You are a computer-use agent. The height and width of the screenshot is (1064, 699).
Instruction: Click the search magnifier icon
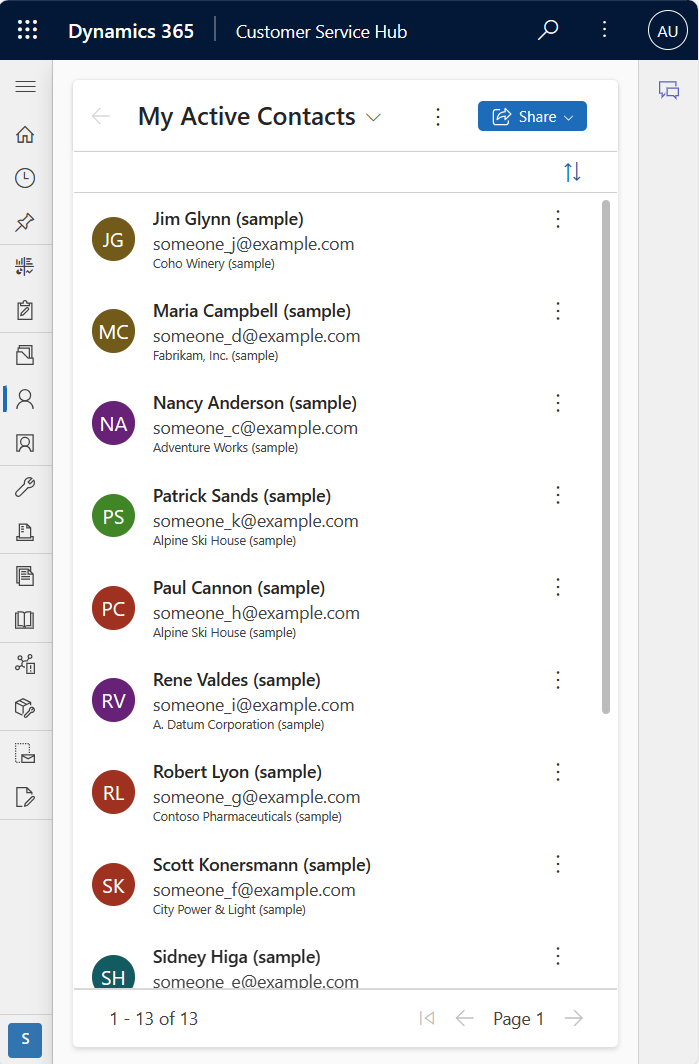click(x=548, y=30)
